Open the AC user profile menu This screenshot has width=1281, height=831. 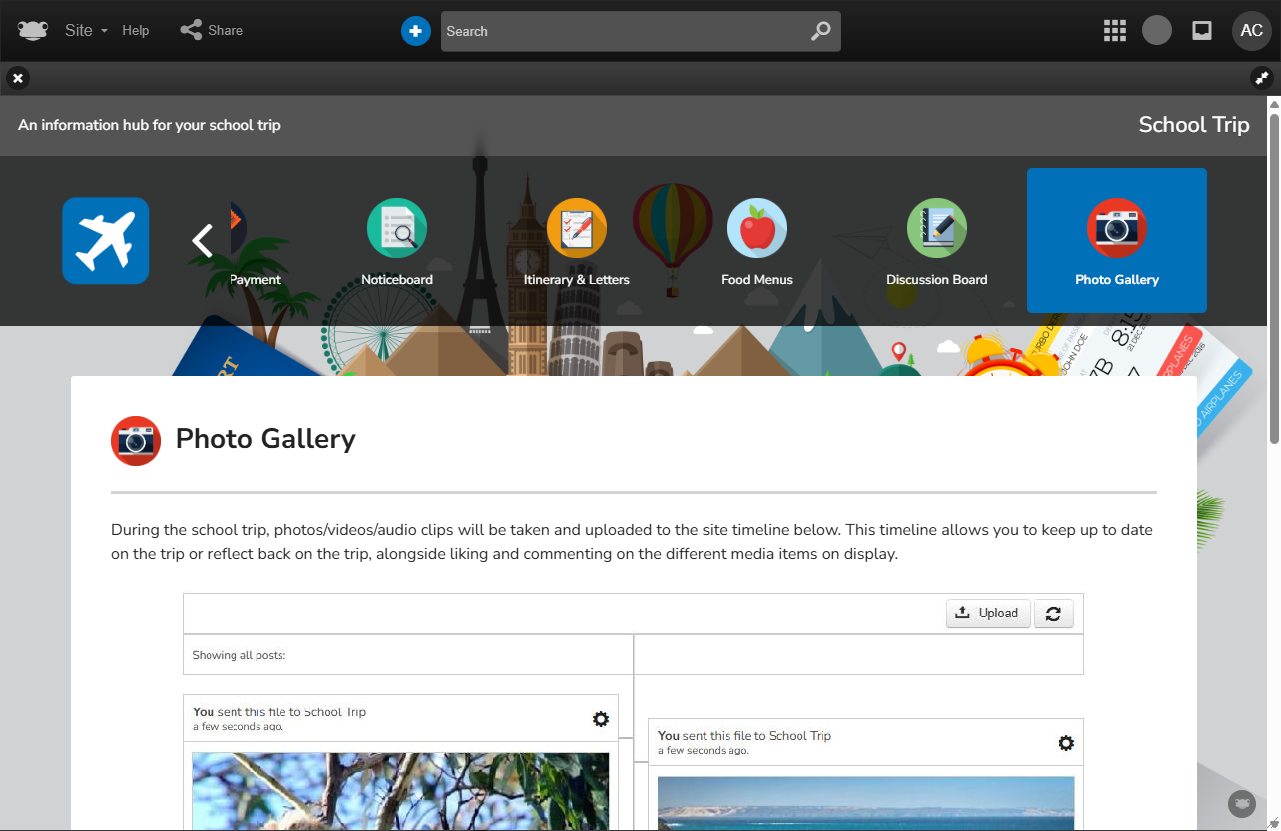1251,31
